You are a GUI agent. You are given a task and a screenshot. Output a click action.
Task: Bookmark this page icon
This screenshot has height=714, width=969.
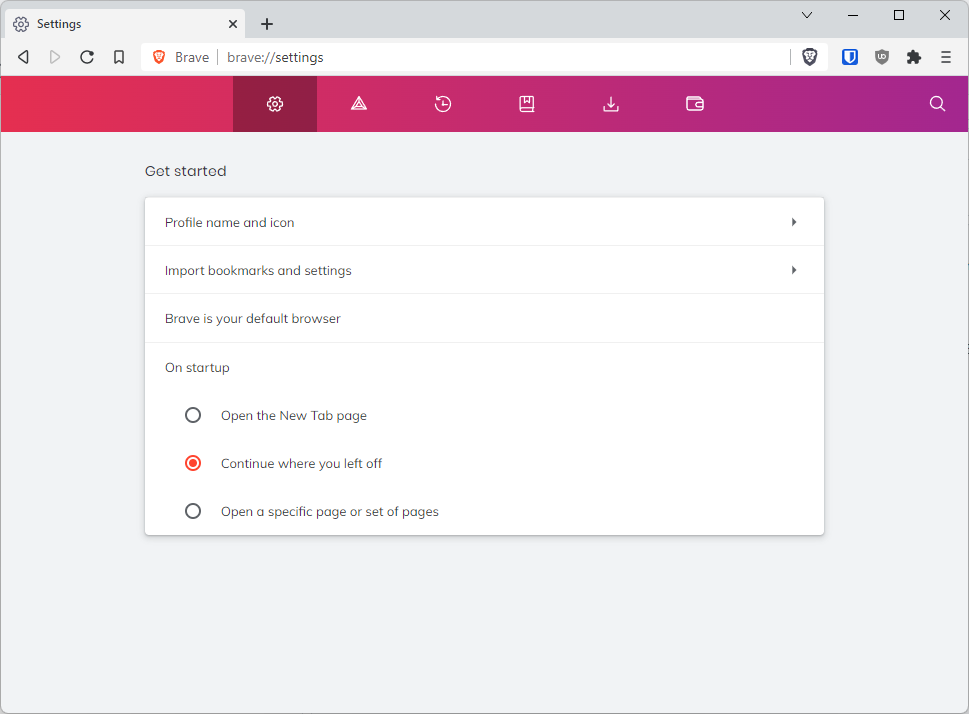pyautogui.click(x=119, y=57)
